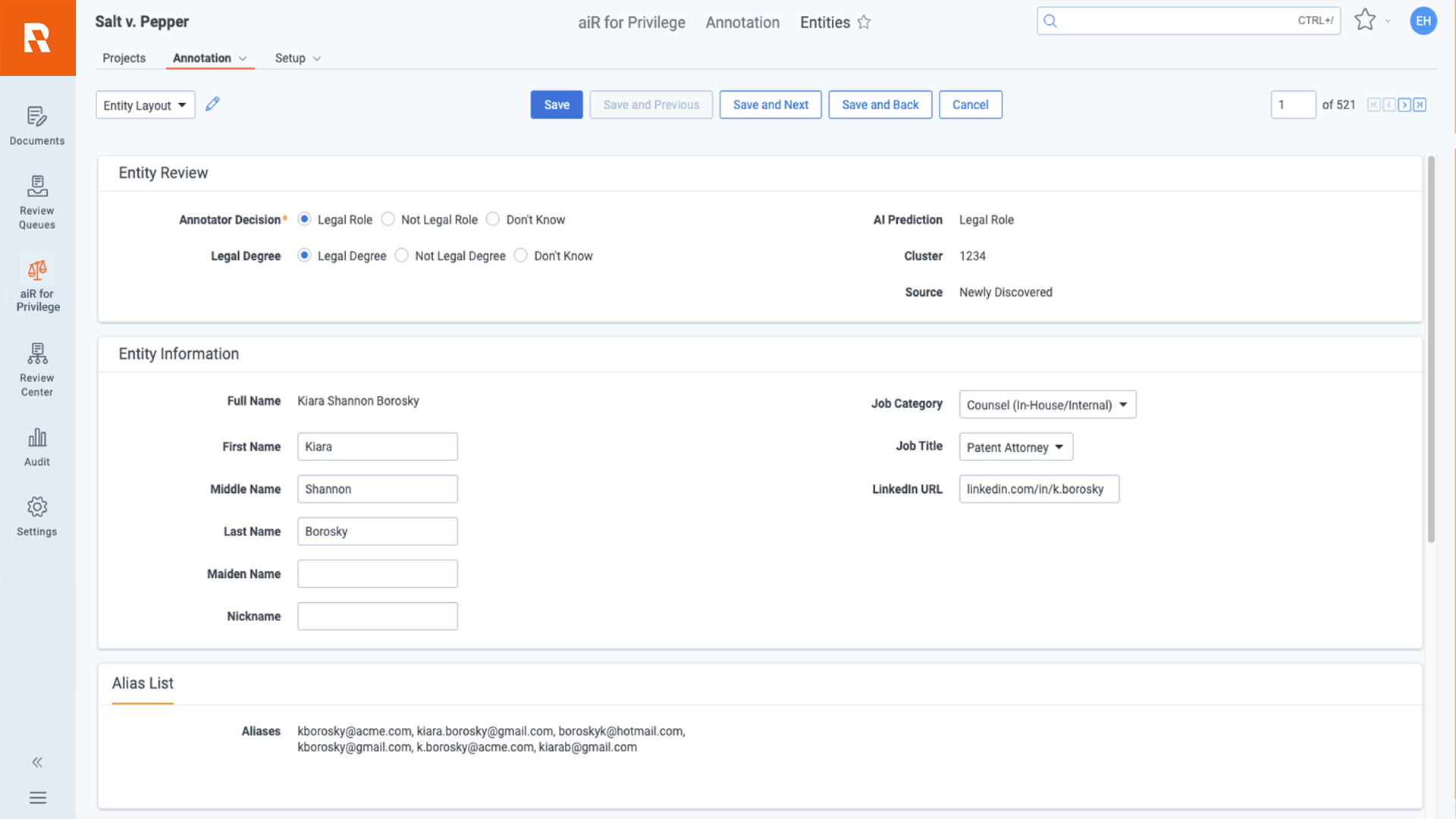The height and width of the screenshot is (819, 1456).
Task: Open Review Queues sidebar icon
Action: pyautogui.click(x=37, y=202)
